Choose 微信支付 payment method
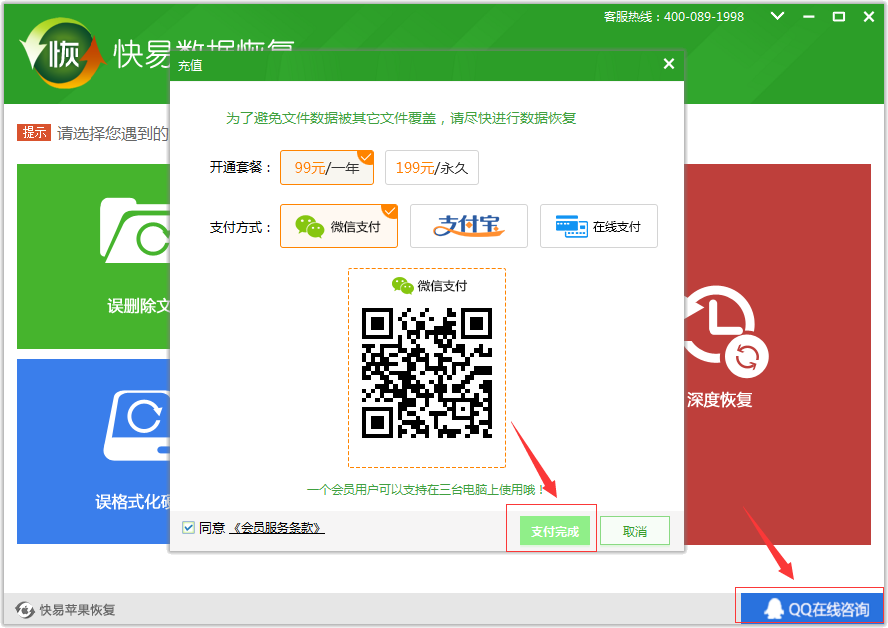888x628 pixels. click(339, 227)
